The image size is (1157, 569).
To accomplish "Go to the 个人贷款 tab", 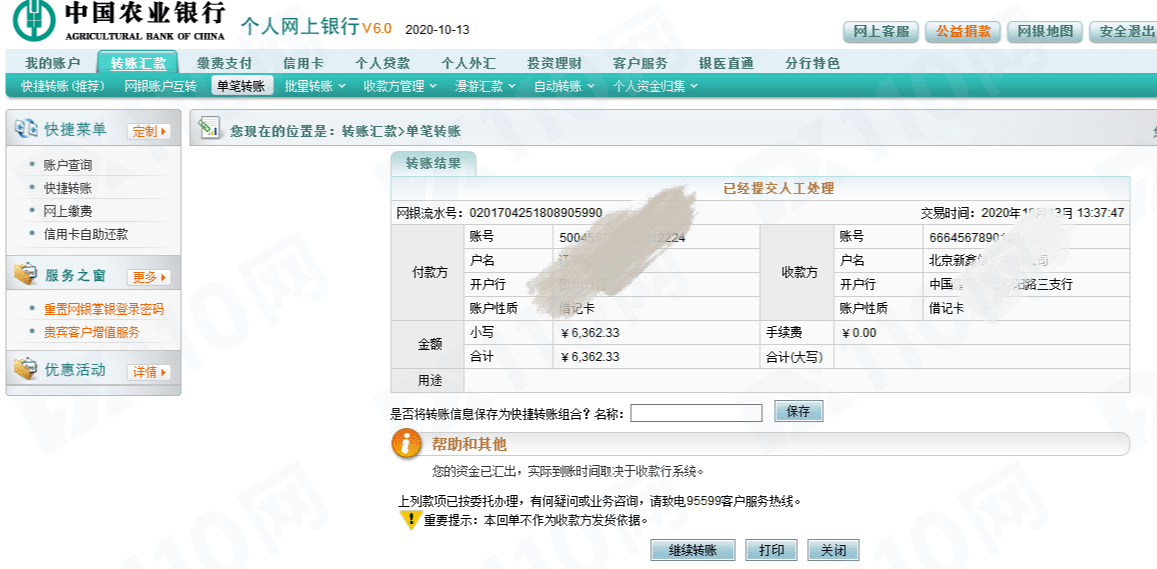I will click(x=382, y=63).
